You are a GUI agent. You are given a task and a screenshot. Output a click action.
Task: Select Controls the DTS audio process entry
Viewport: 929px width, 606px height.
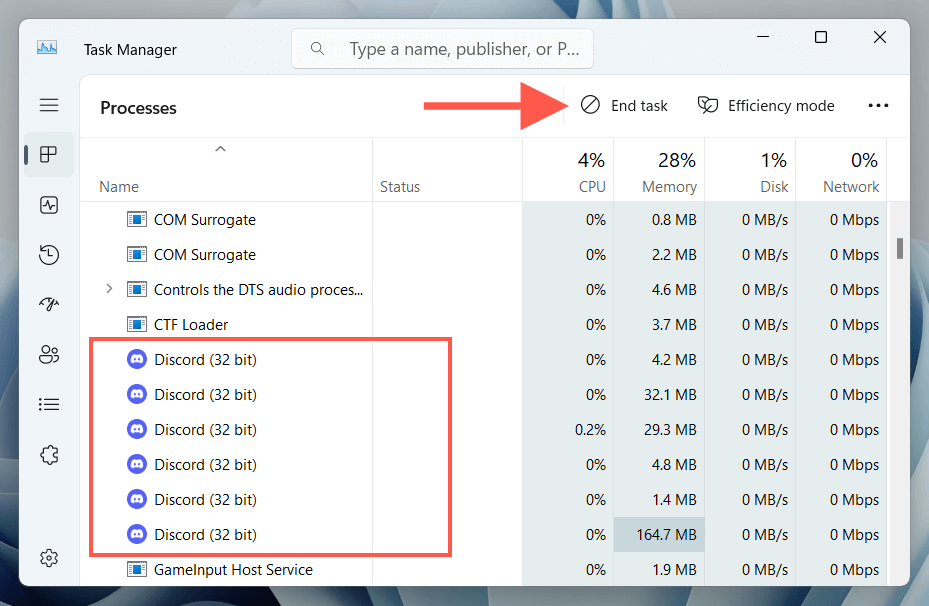(483, 290)
